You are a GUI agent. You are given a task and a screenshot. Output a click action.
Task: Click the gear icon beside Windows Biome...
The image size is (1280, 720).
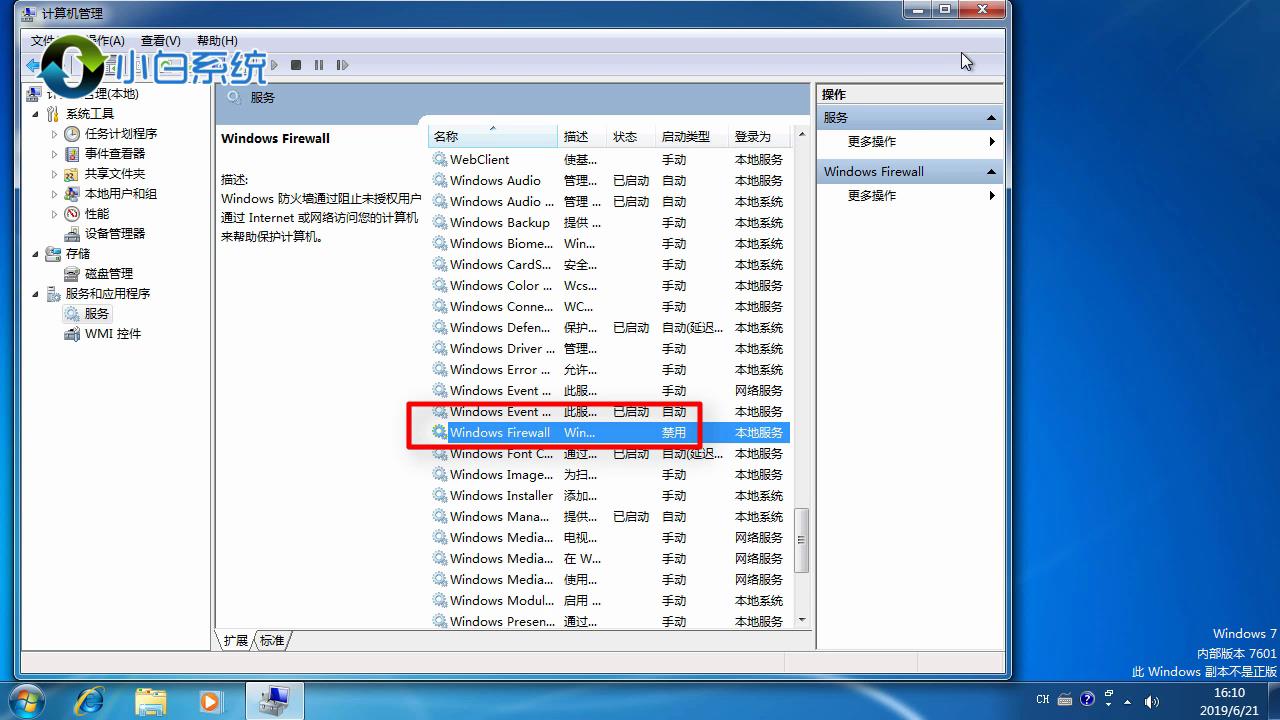click(x=439, y=243)
